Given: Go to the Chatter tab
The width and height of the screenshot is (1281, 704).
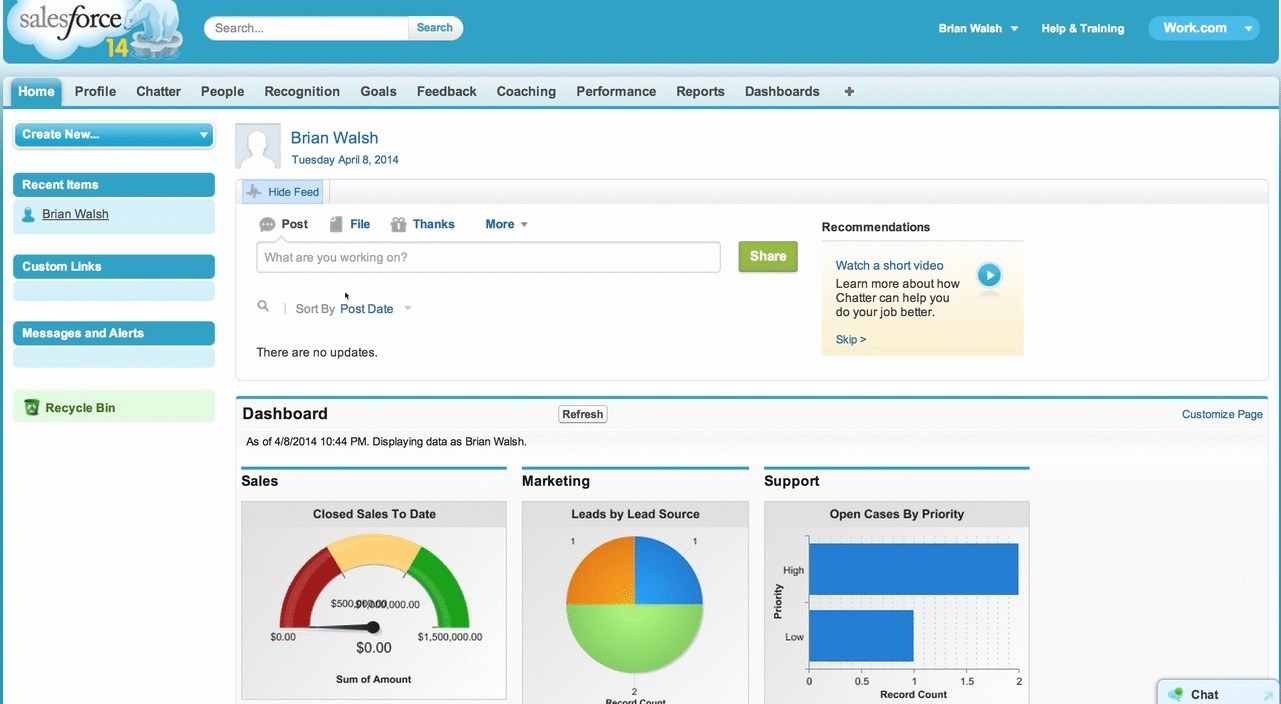Looking at the screenshot, I should [x=158, y=91].
